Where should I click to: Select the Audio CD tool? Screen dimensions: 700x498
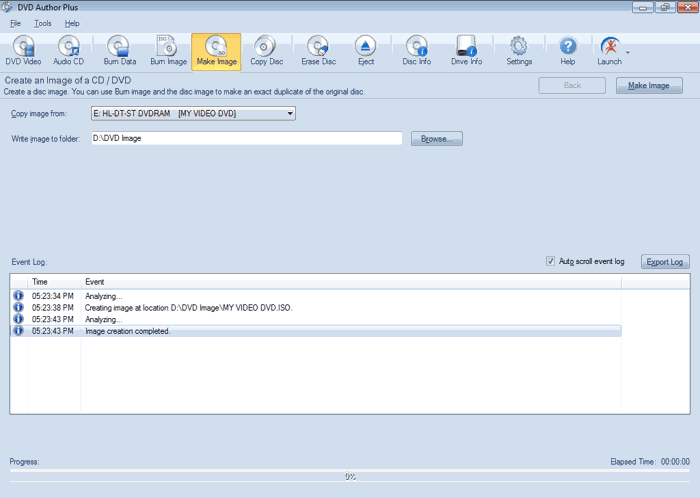68,50
